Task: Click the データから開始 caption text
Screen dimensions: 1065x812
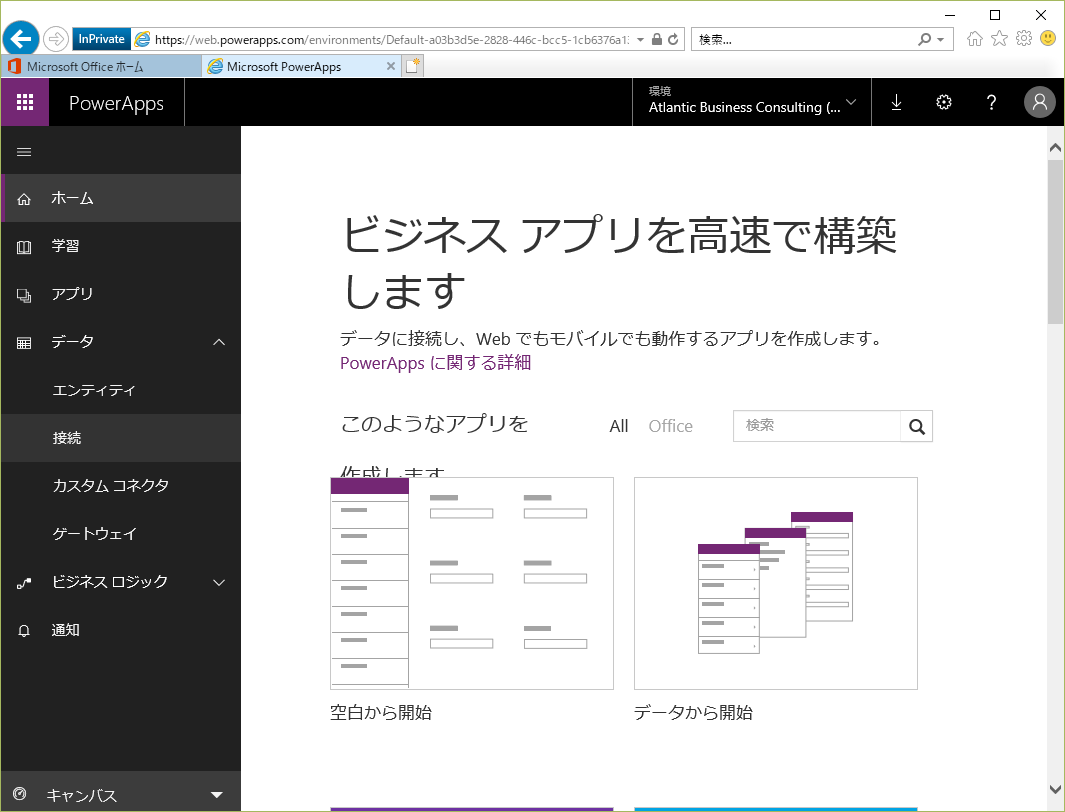Action: point(693,713)
